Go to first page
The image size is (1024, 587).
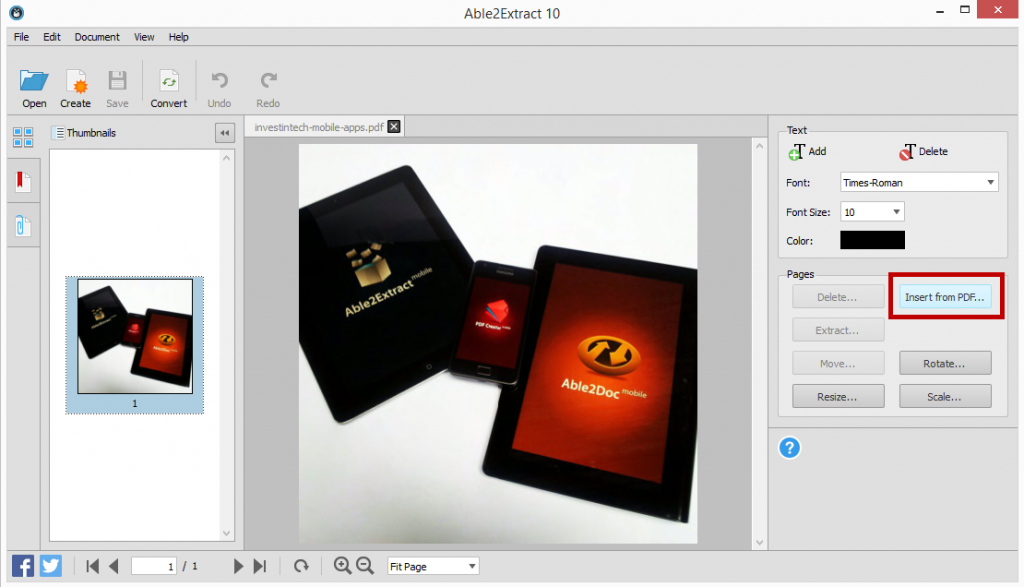pos(93,566)
